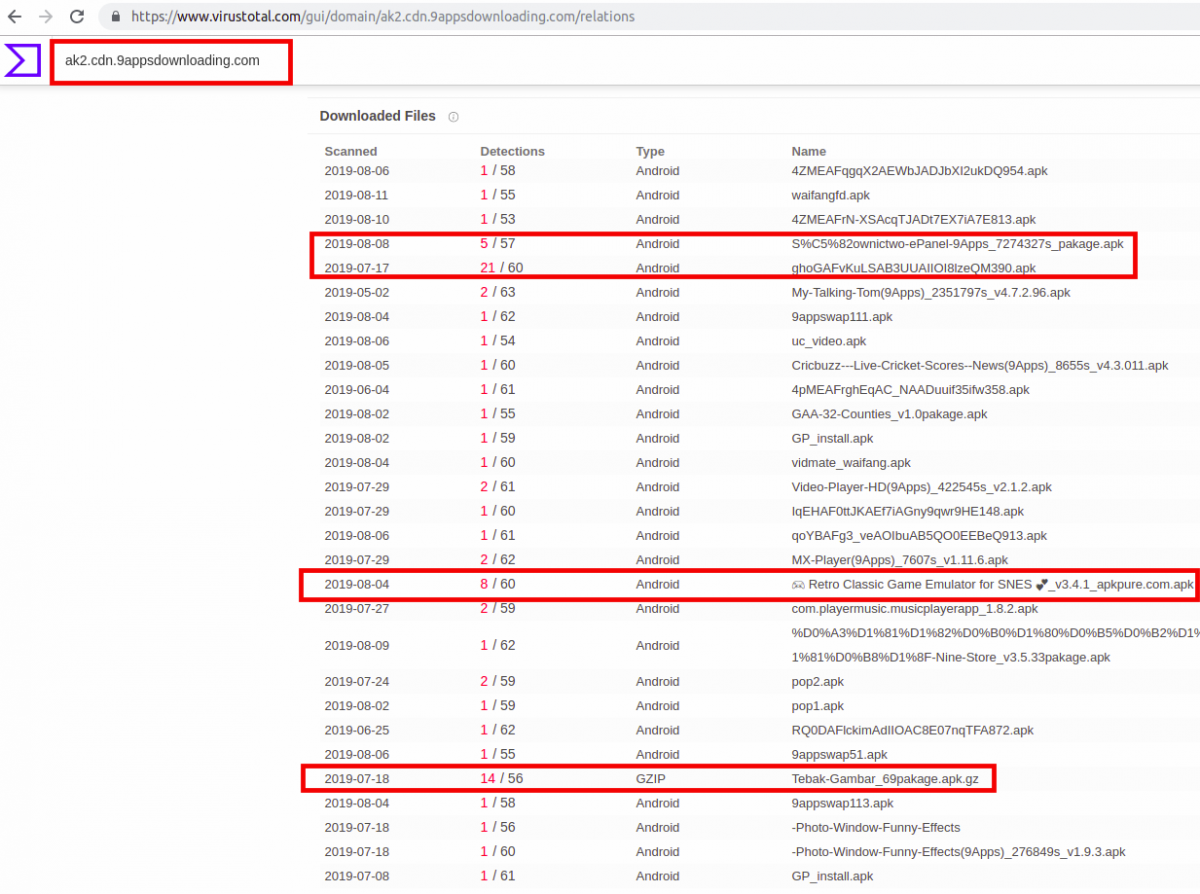Click the gamepad icon in Retro Classic row
Viewport: 1200px width, 894px height.
tap(798, 584)
